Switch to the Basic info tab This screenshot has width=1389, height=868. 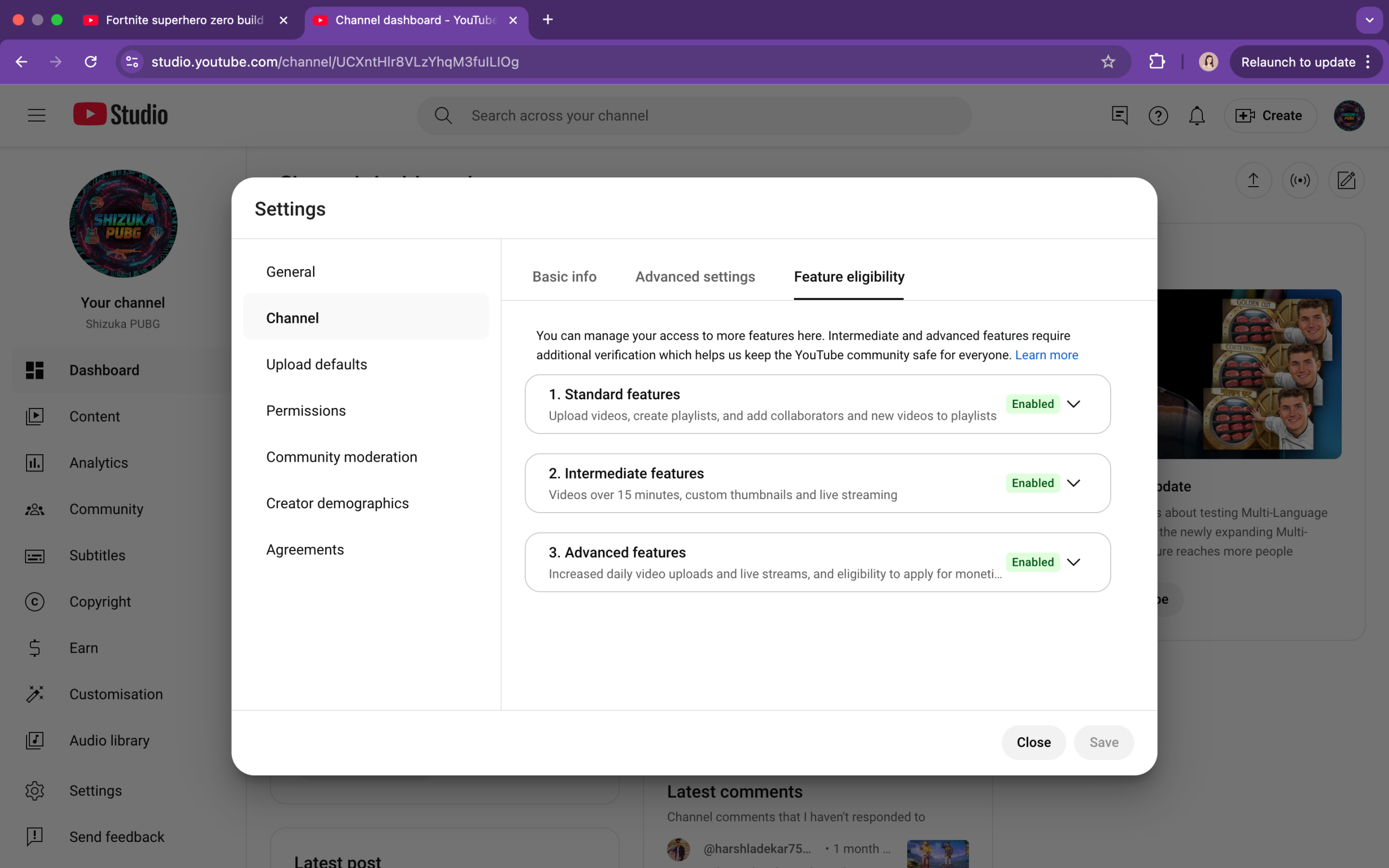point(564,277)
